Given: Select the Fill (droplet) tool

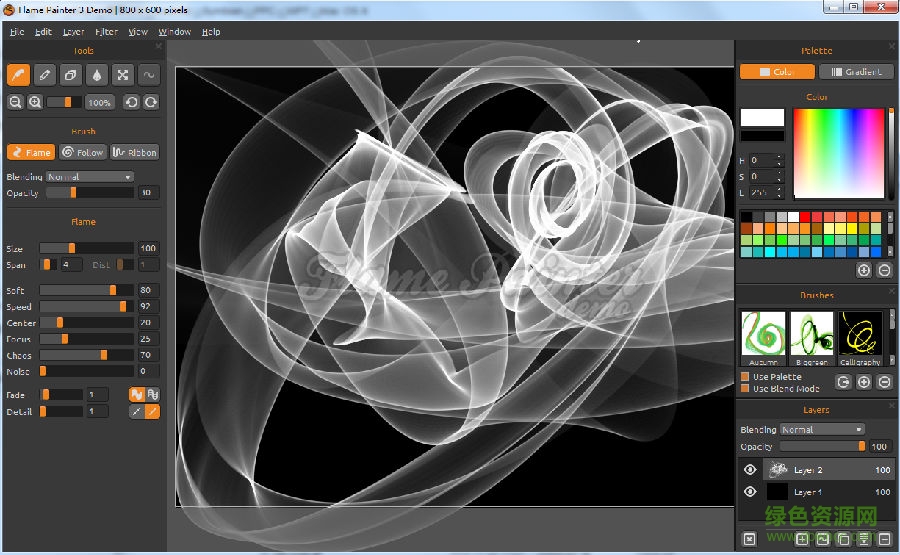Looking at the screenshot, I should pyautogui.click(x=96, y=74).
